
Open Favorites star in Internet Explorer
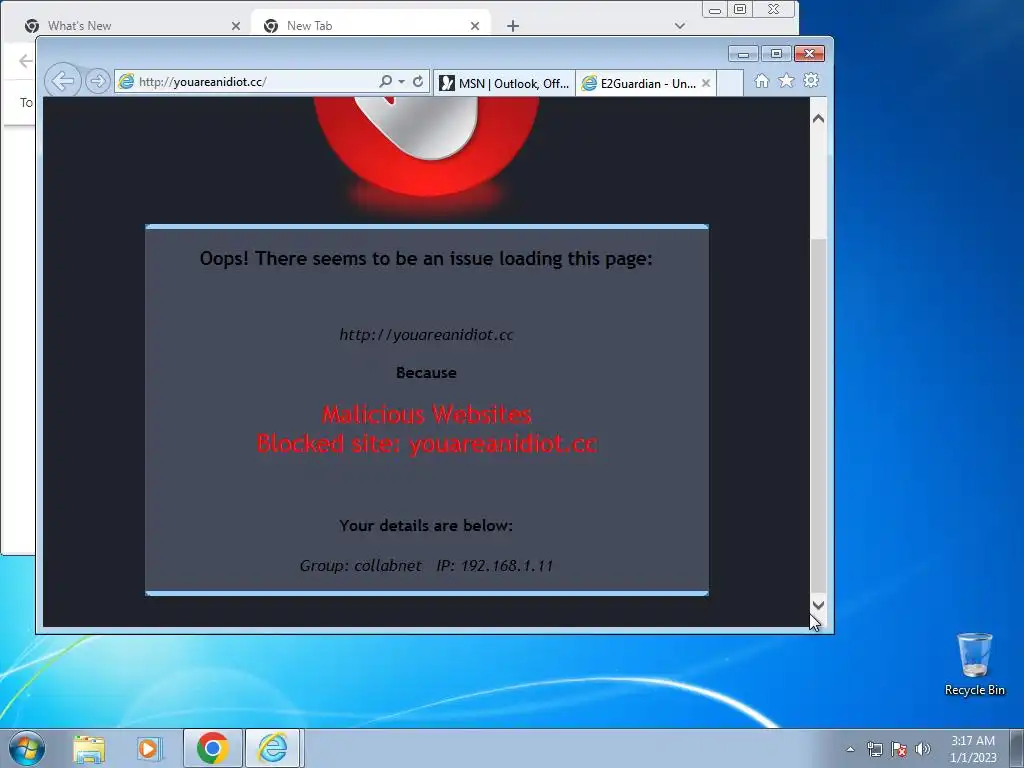(x=786, y=81)
